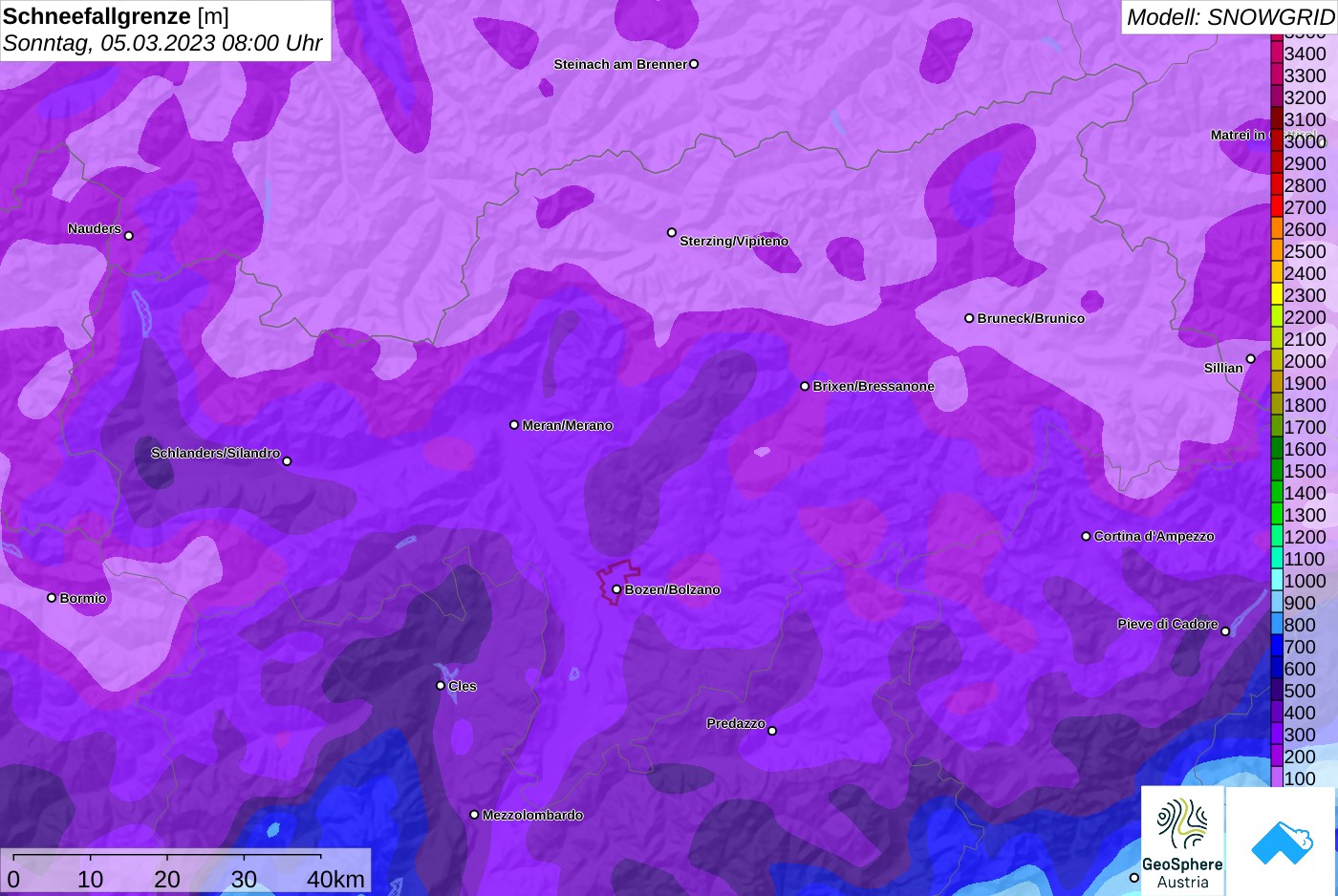
Task: Click the 1300 legend value
Action: 1305,515
